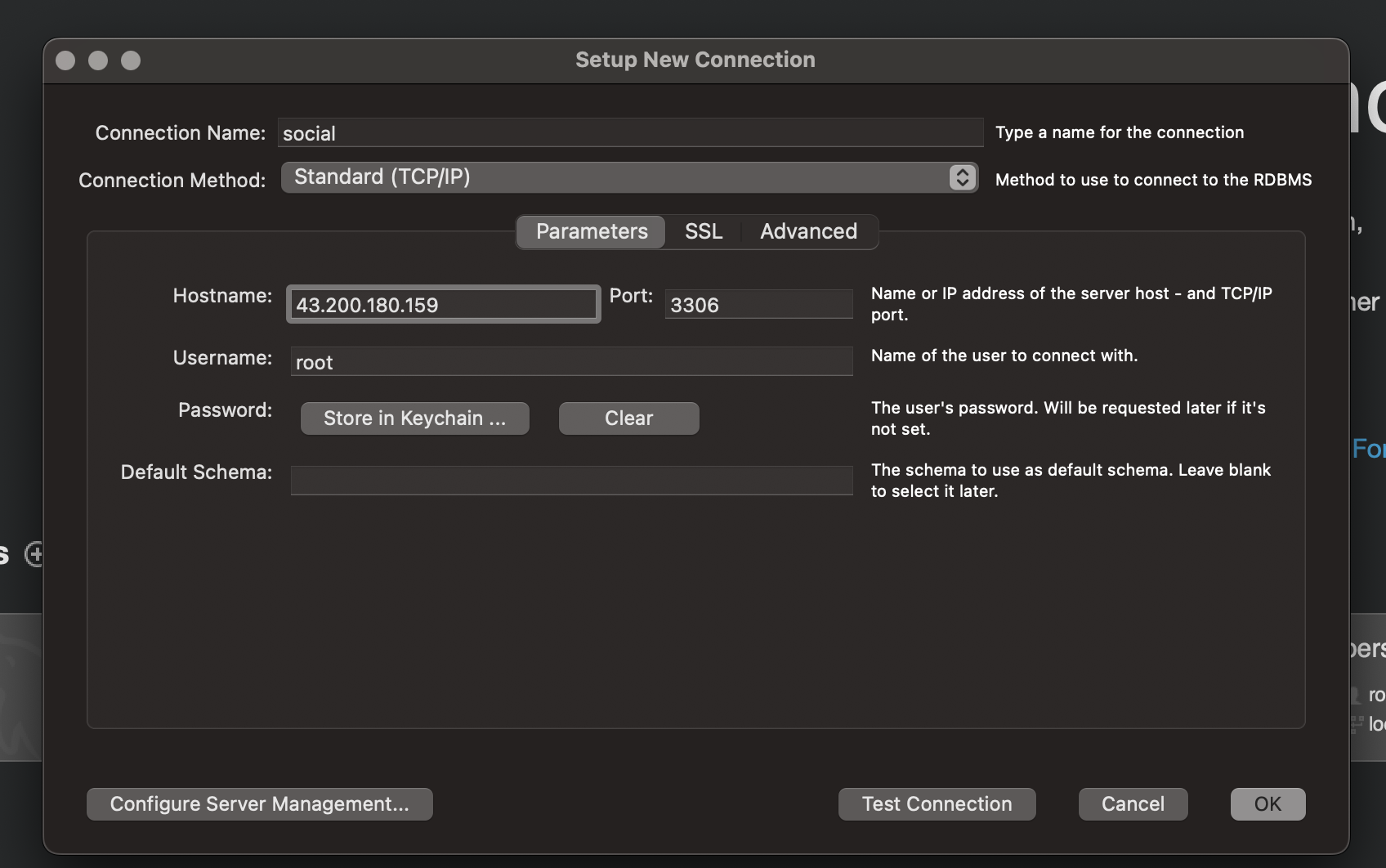
Task: Click the 'Type a name for the connection' hint
Action: pos(1120,132)
